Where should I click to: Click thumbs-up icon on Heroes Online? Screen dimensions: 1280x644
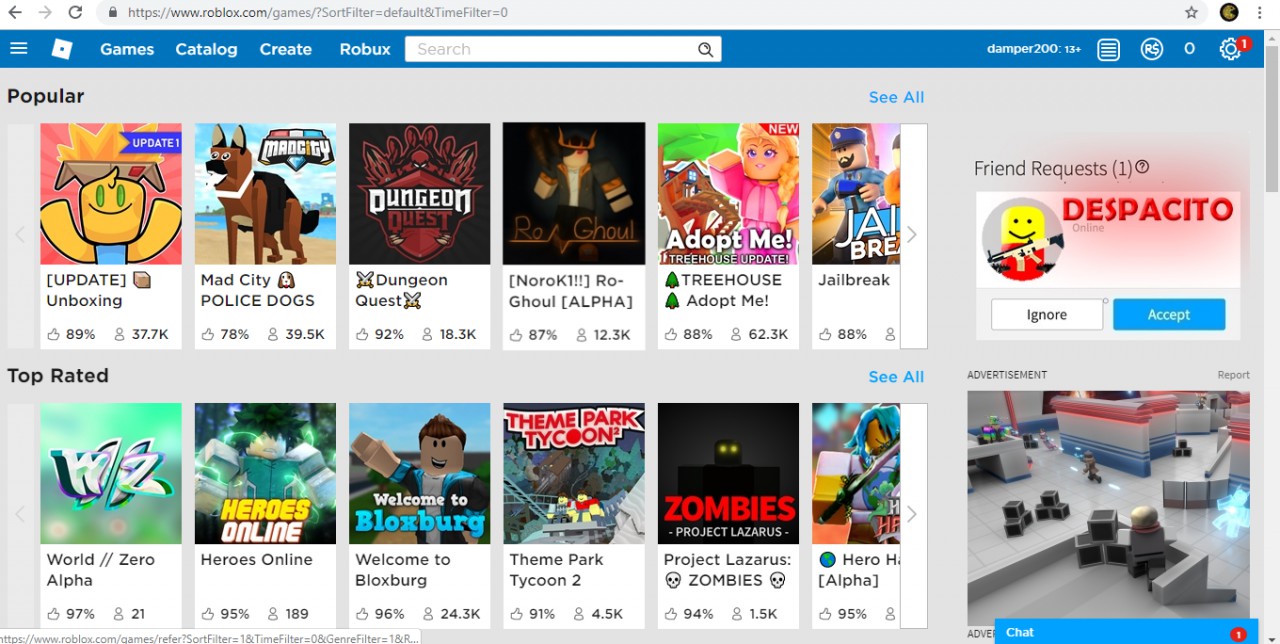pyautogui.click(x=208, y=614)
